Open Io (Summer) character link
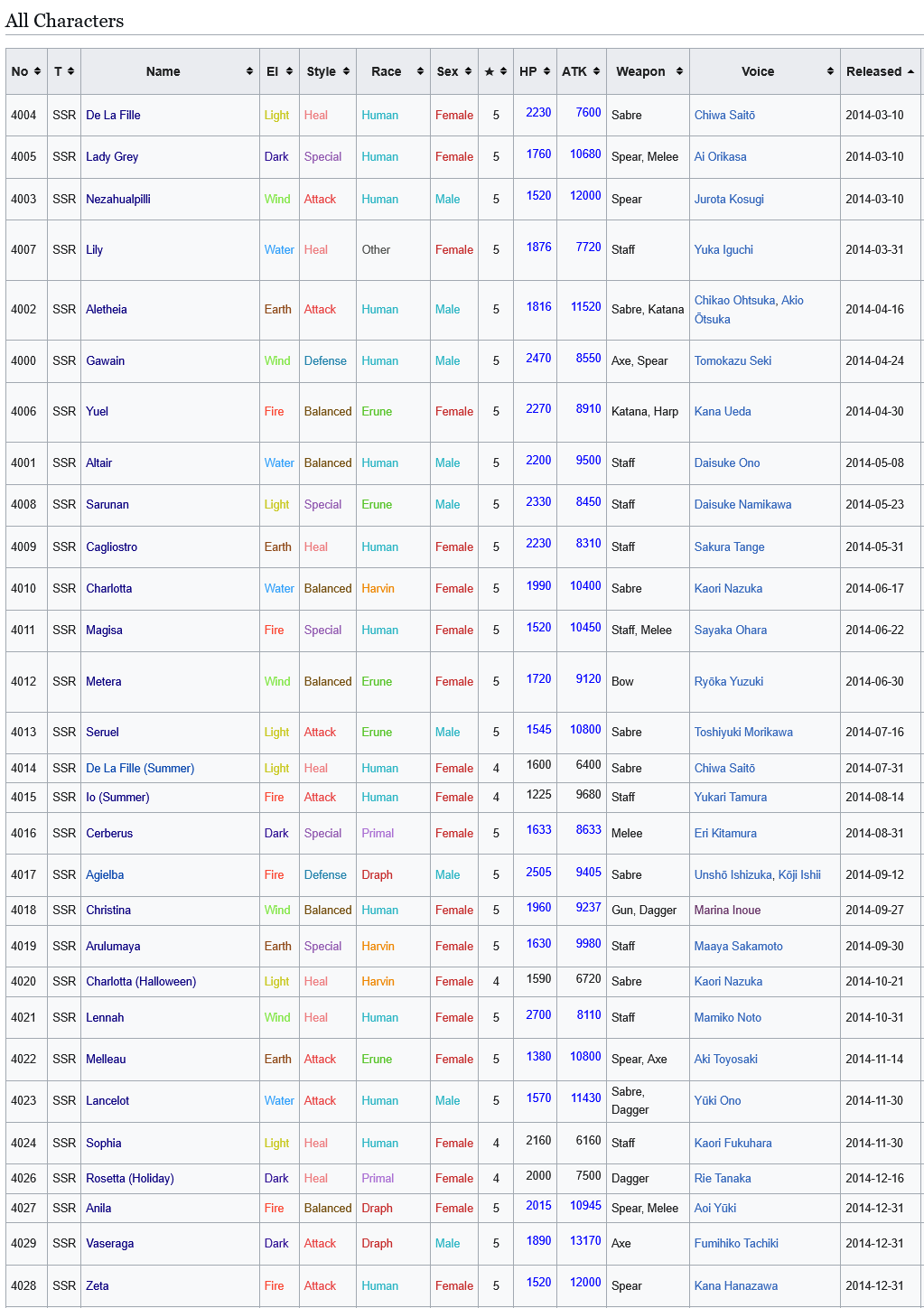Image resolution: width=924 pixels, height=1308 pixels. tap(117, 797)
